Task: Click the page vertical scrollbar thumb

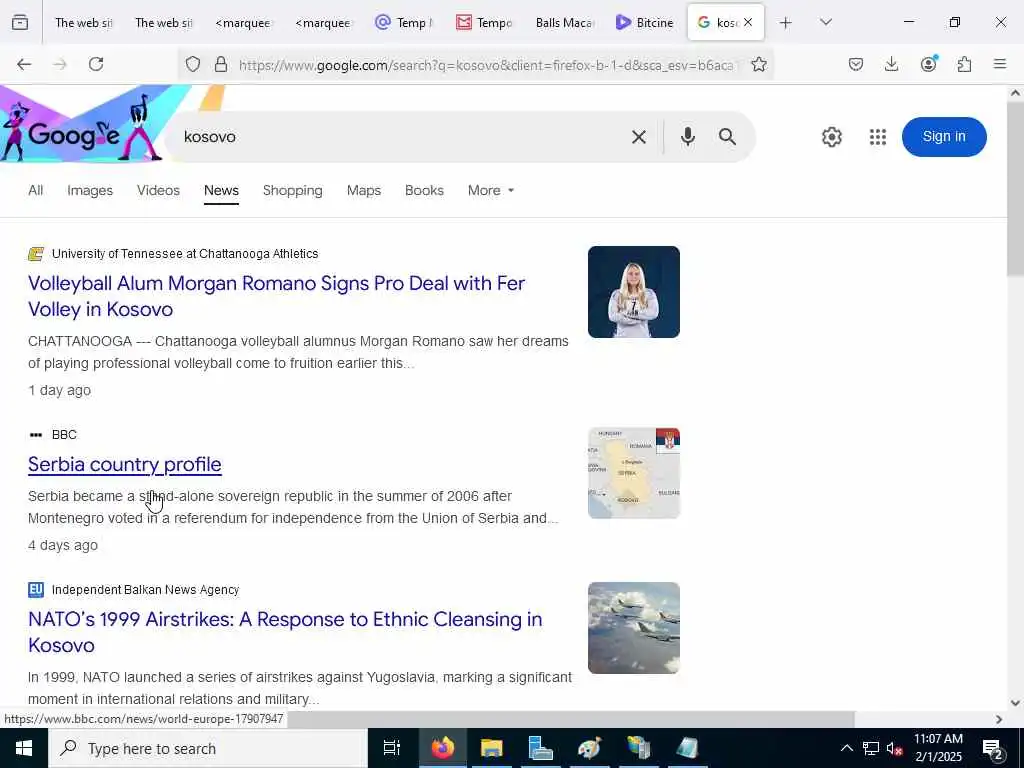Action: [1015, 189]
